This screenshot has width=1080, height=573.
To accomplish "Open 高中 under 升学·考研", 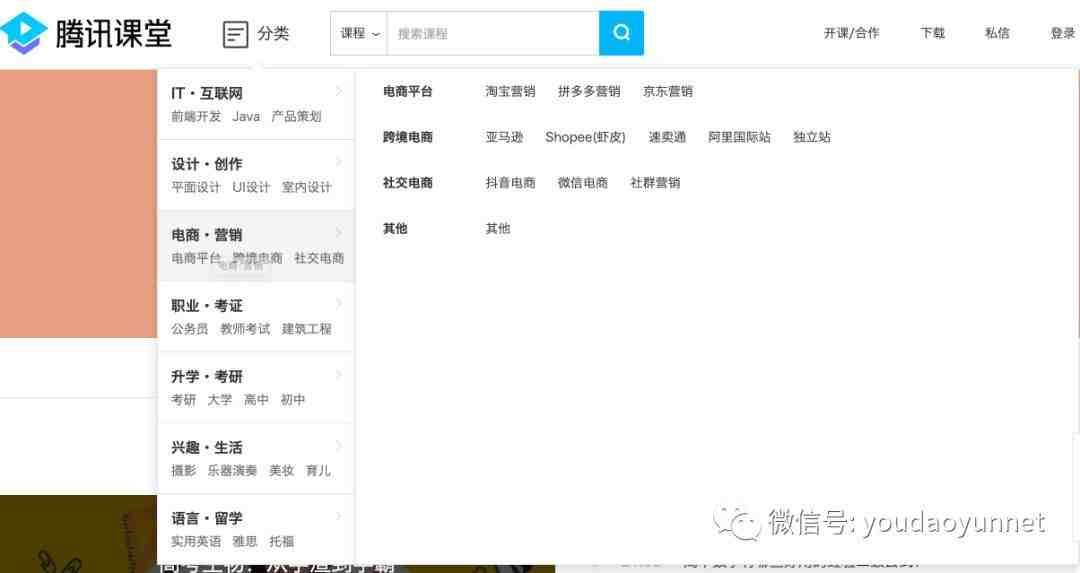I will pyautogui.click(x=256, y=400).
